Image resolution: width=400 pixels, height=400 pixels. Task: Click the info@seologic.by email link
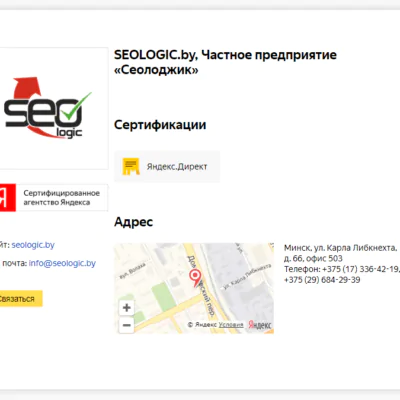(x=62, y=263)
